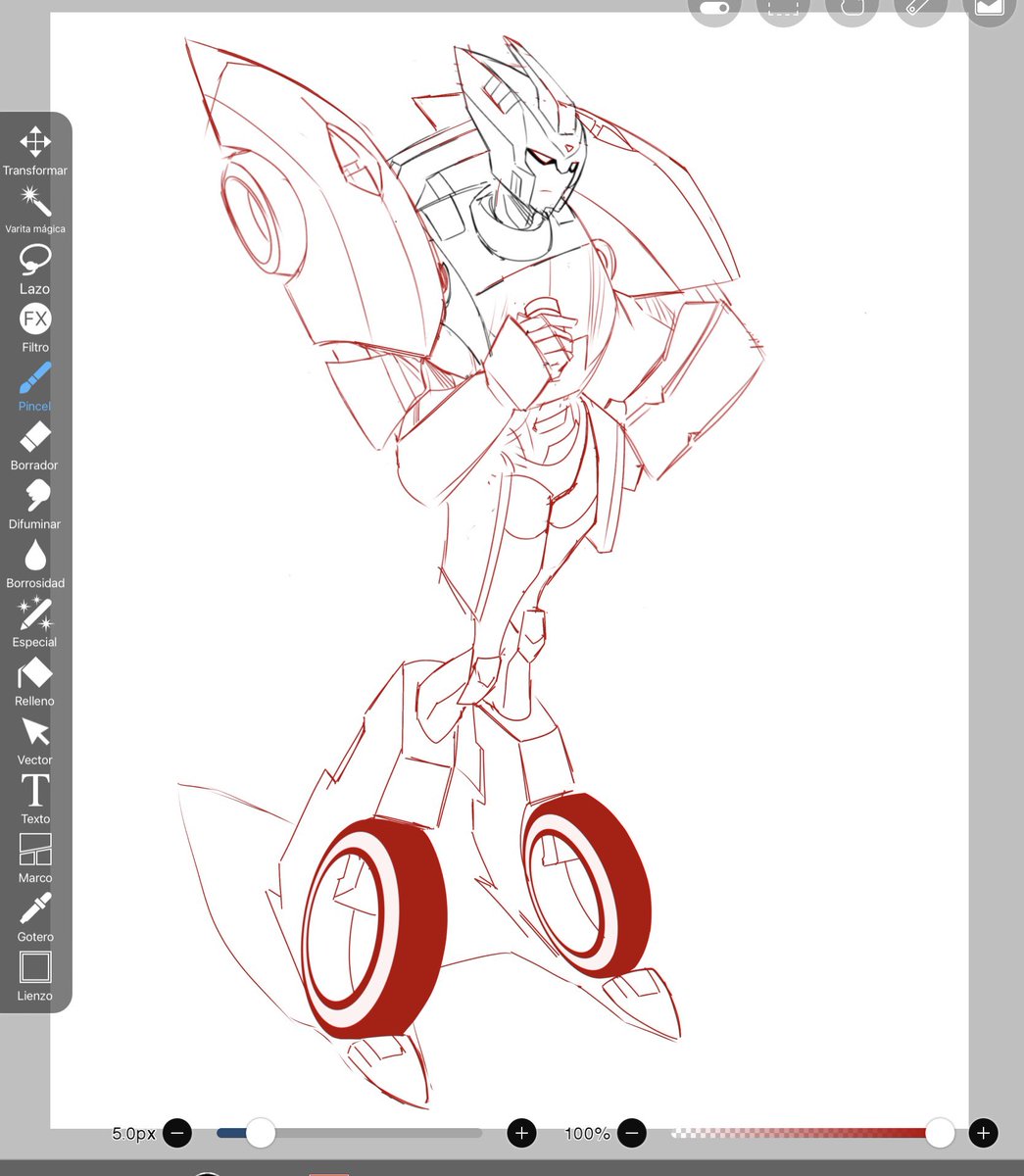Open the dashed selection area button

pyautogui.click(x=783, y=8)
